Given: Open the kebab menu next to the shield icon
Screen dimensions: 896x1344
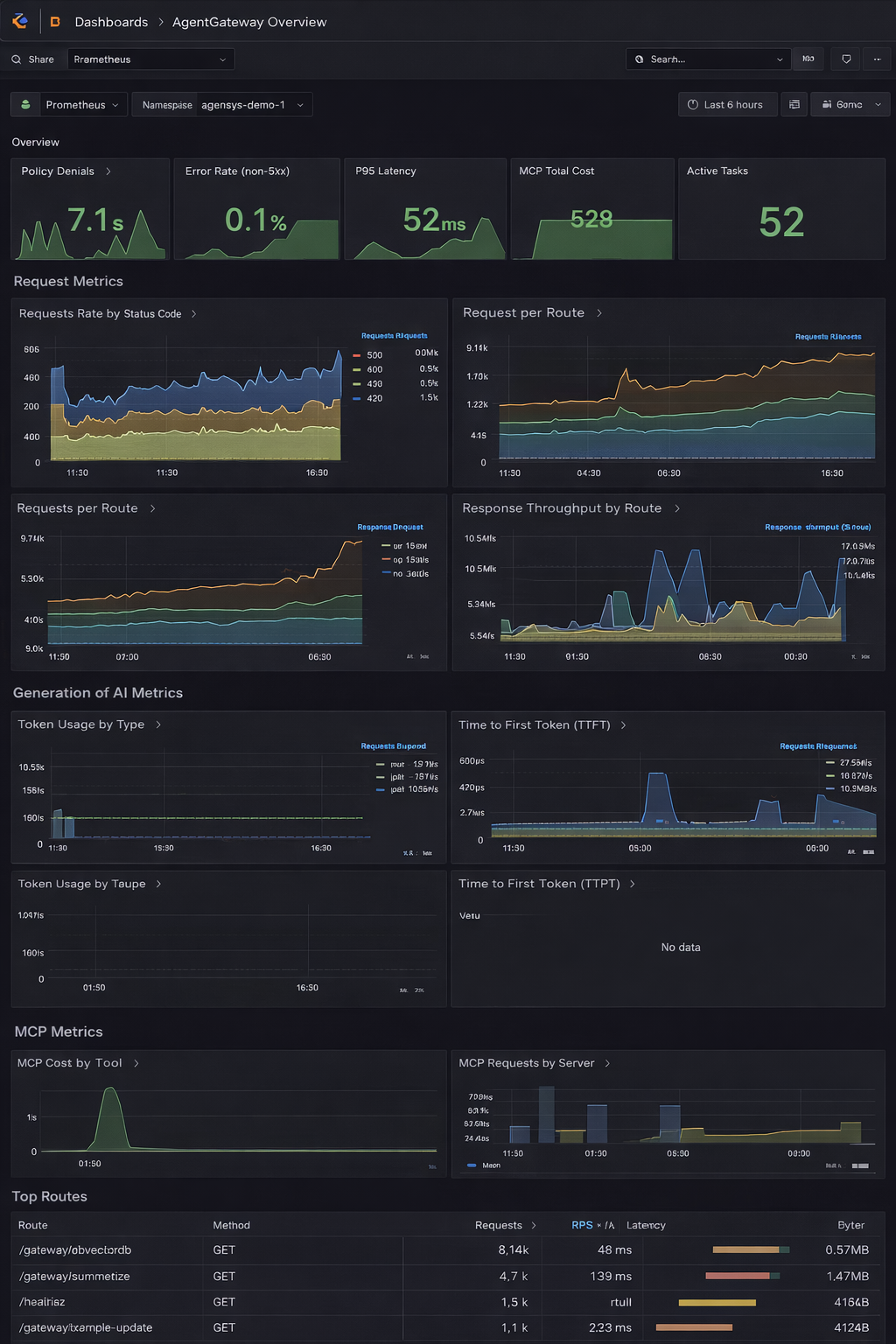Looking at the screenshot, I should (x=877, y=59).
